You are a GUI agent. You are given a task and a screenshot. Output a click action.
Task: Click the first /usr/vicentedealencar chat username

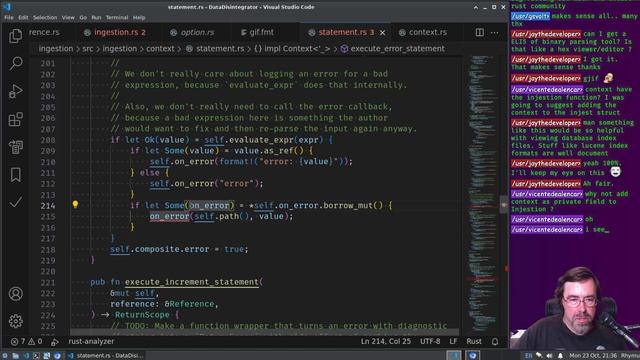coord(547,89)
